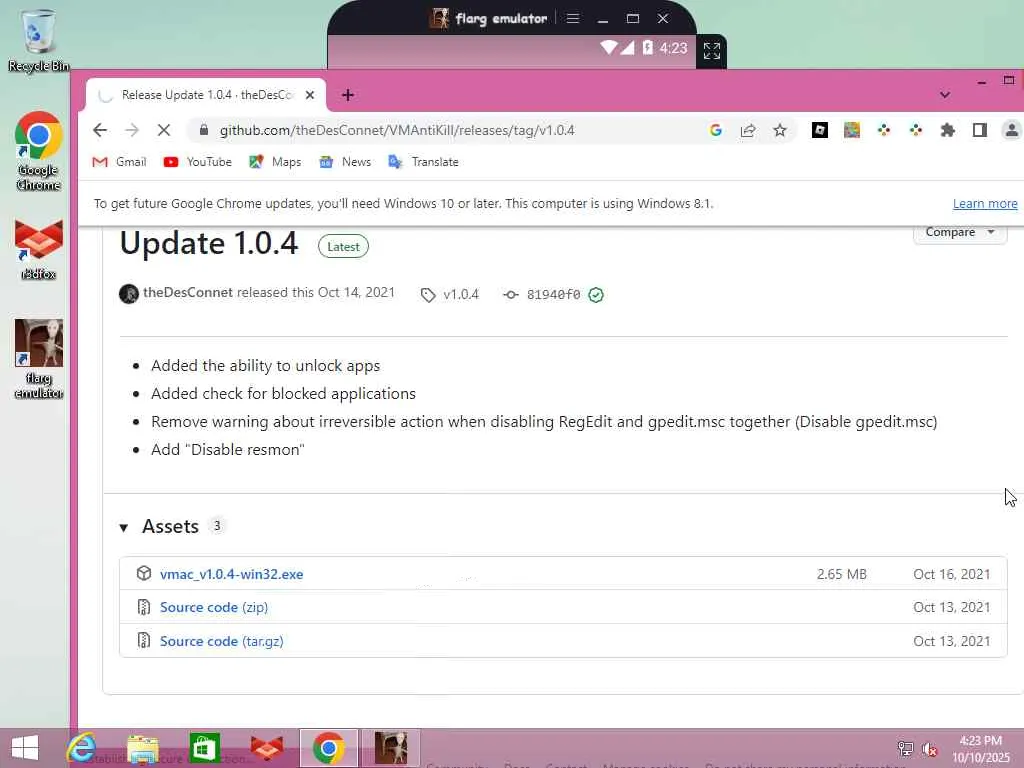Open Translate bookmark
Viewport: 1024px width, 768px height.
(x=423, y=162)
